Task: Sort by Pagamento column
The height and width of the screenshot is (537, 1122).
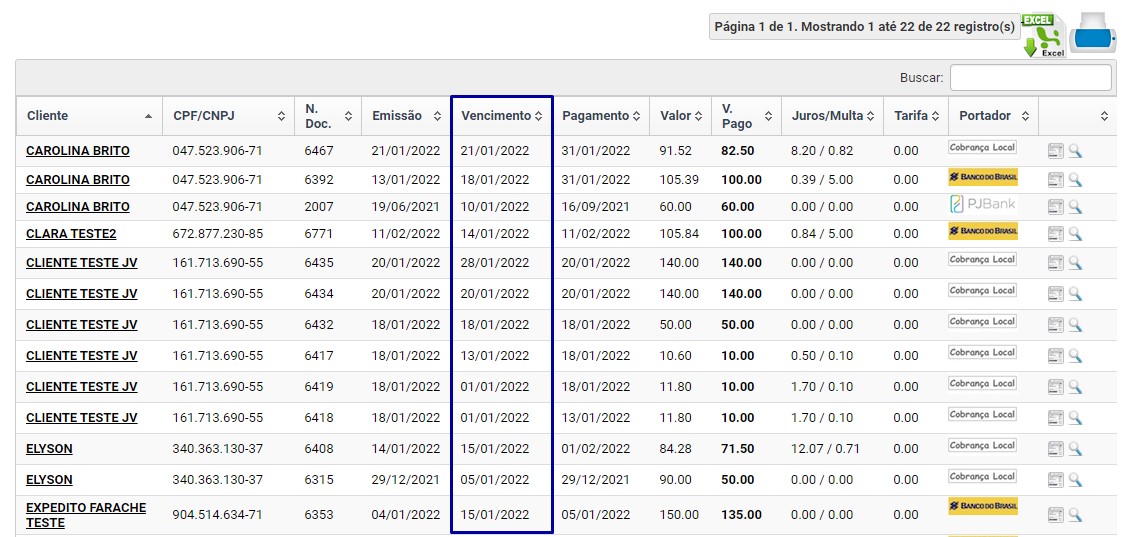Action: coord(600,116)
